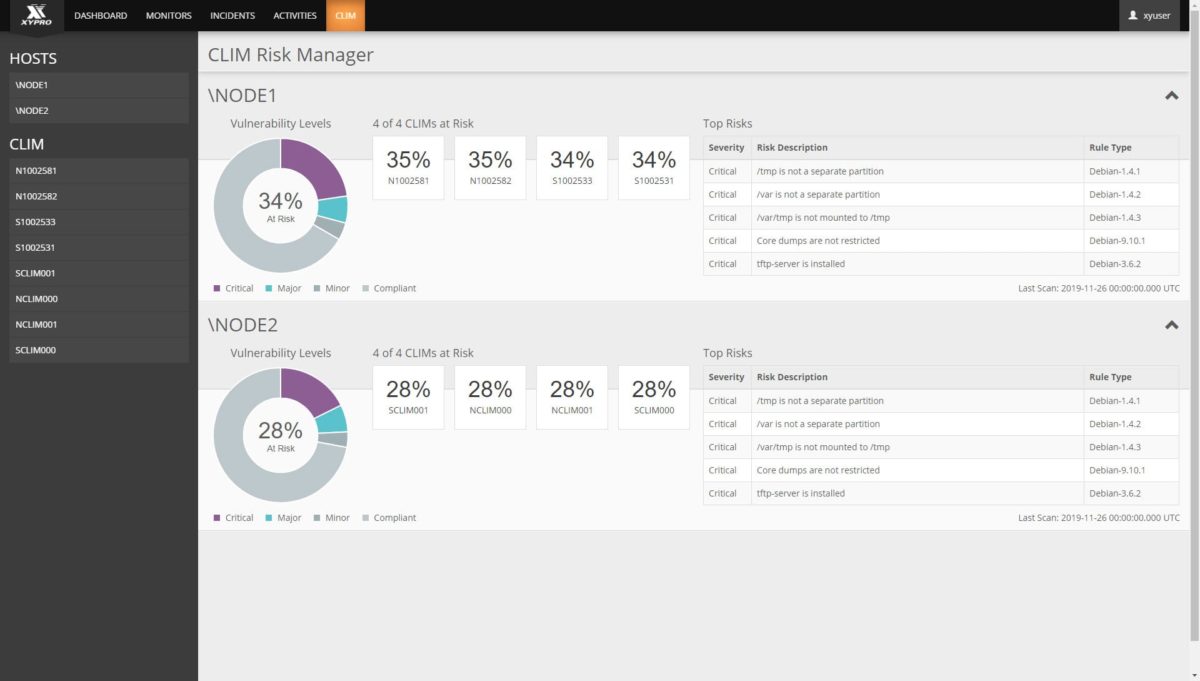Toggle the Critical legend swatch under \NODE1
This screenshot has width=1200, height=681.
217,289
